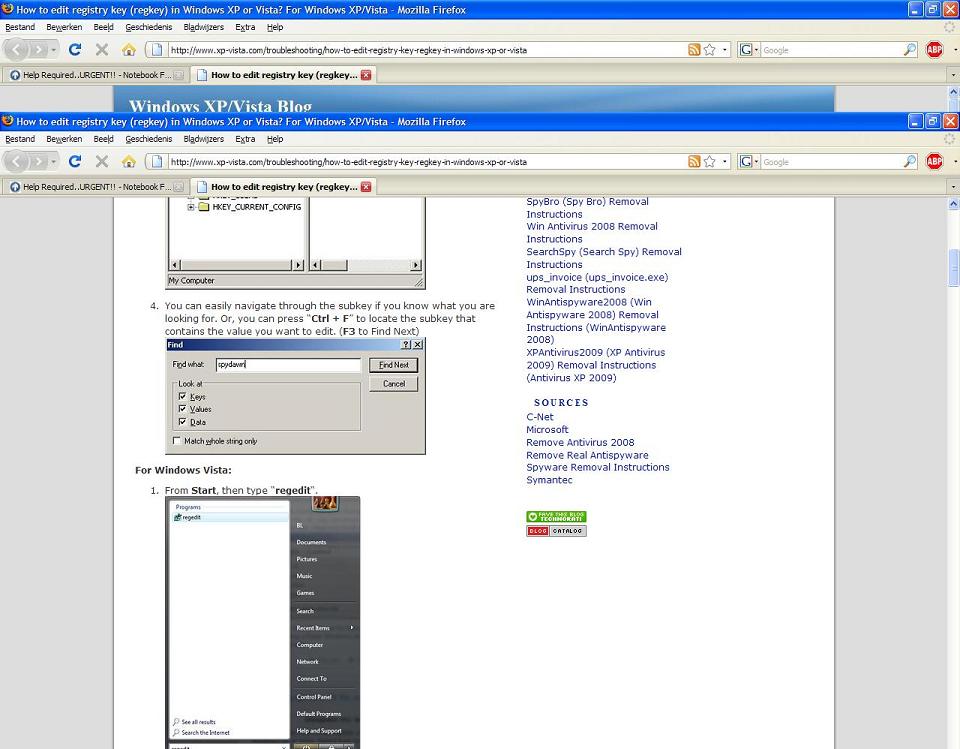960x749 pixels.
Task: Click Forward arrow in foreground Firefox window
Action: click(39, 162)
